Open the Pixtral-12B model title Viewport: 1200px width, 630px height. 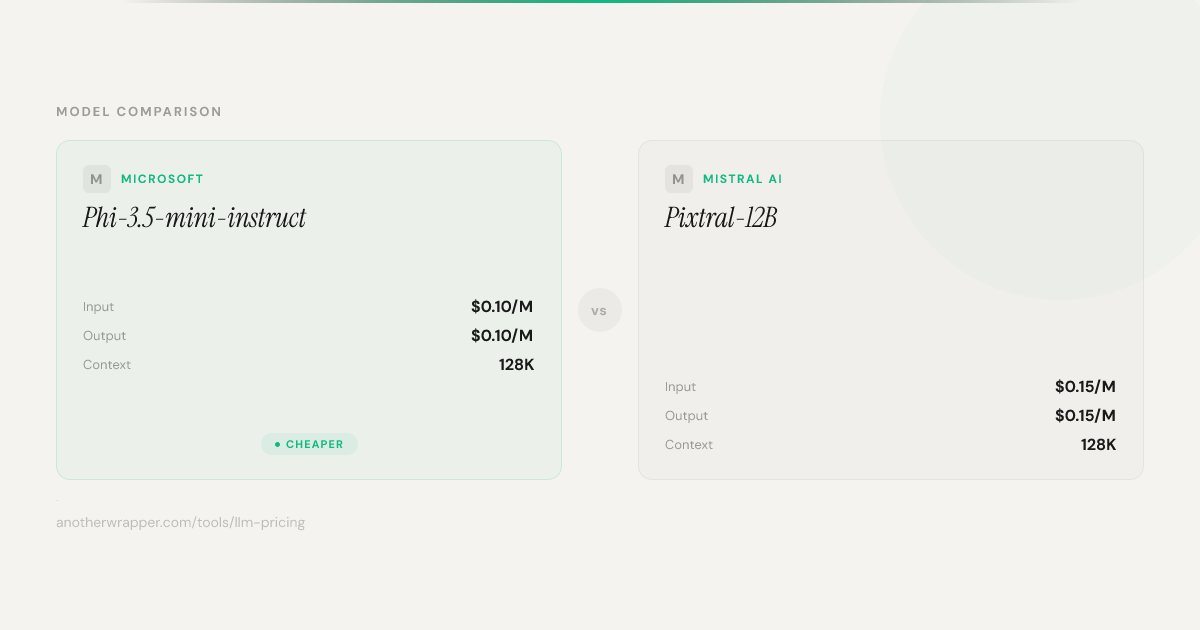click(720, 218)
